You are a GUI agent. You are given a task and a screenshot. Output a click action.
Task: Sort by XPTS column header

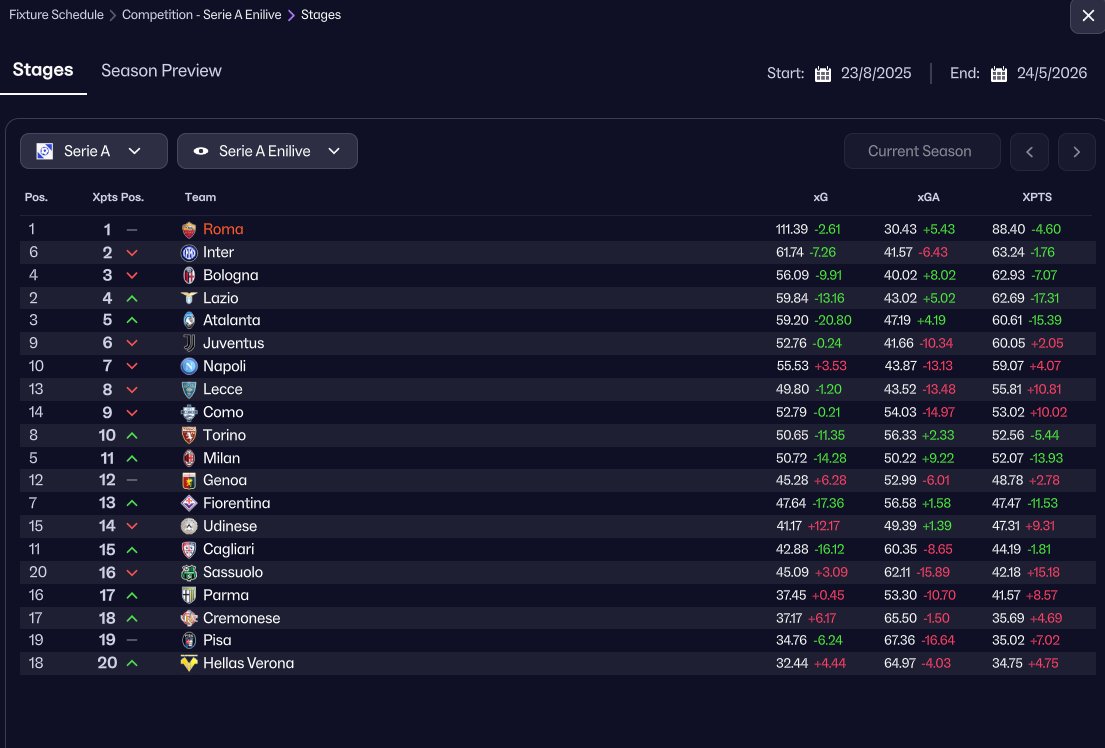pos(1037,197)
